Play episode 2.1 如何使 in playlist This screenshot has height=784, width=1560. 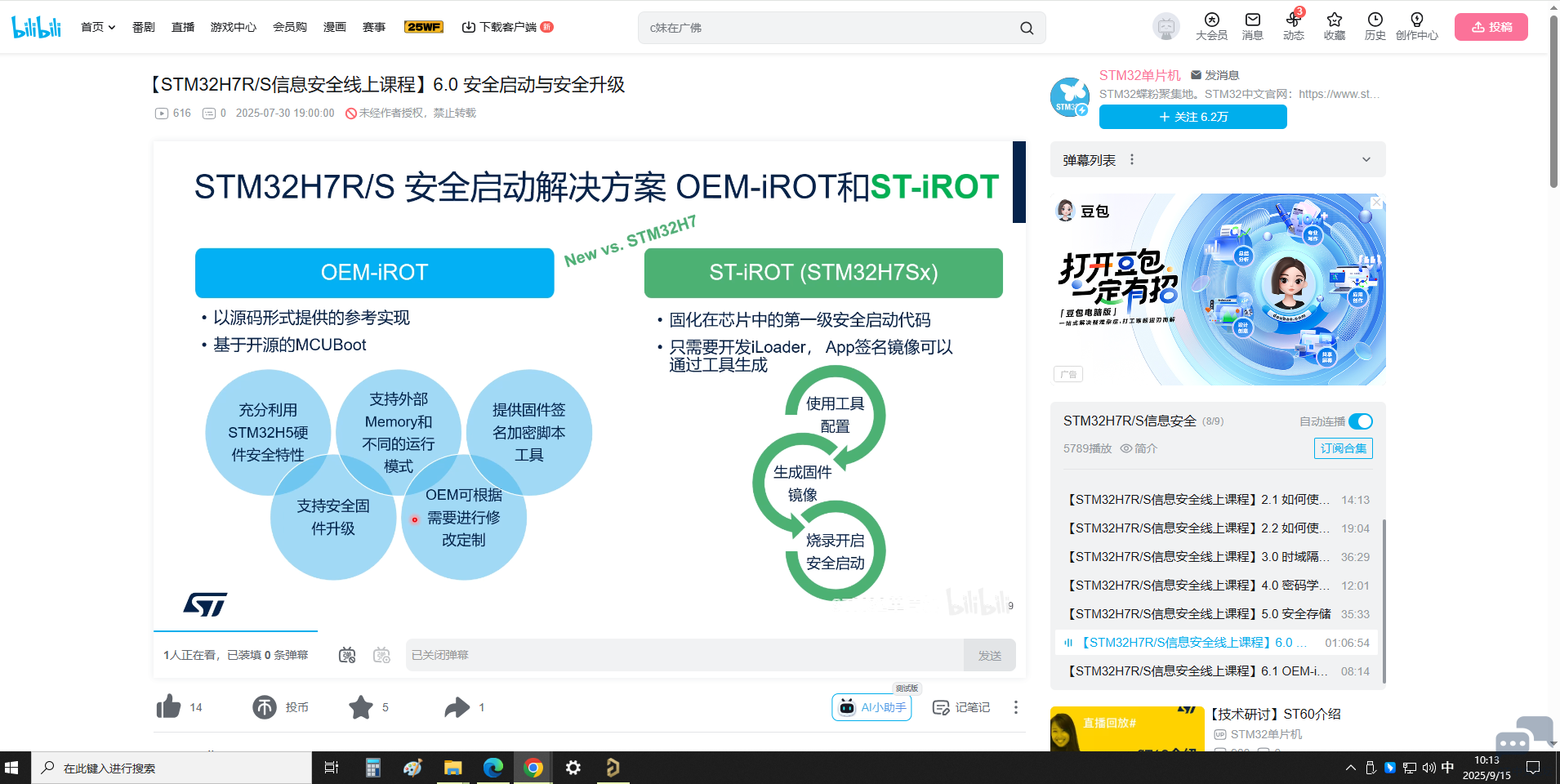(1216, 500)
